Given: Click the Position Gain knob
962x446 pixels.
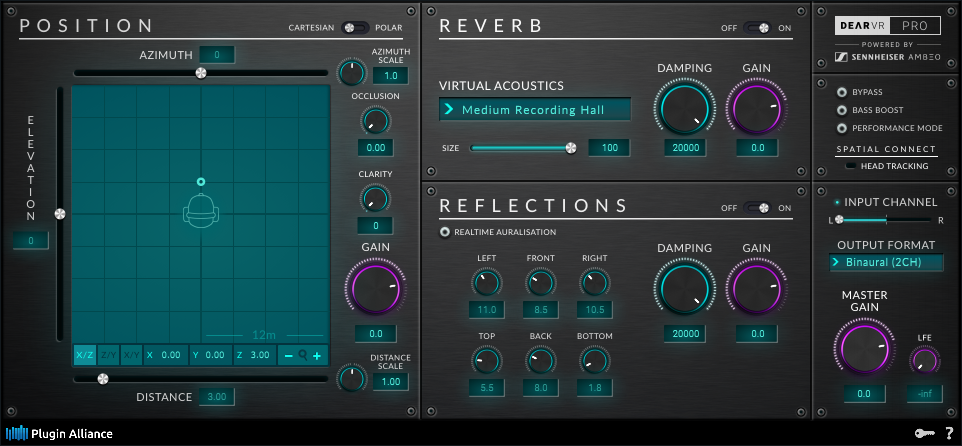Looking at the screenshot, I should click(375, 290).
